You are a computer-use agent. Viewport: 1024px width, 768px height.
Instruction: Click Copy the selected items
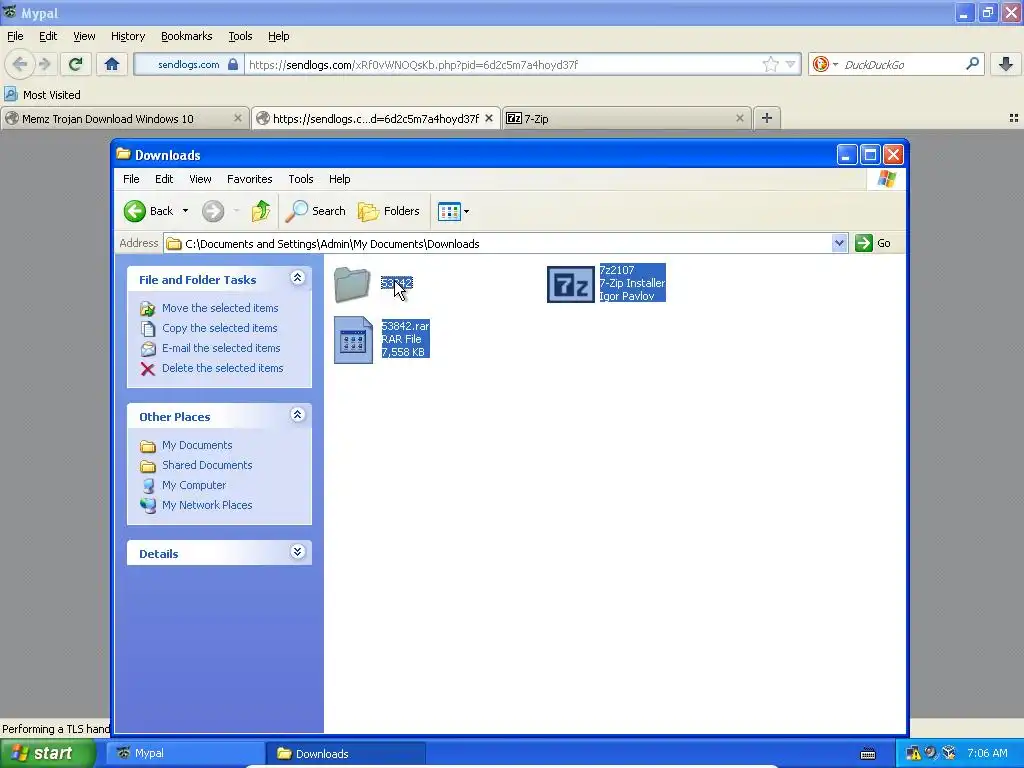(219, 328)
